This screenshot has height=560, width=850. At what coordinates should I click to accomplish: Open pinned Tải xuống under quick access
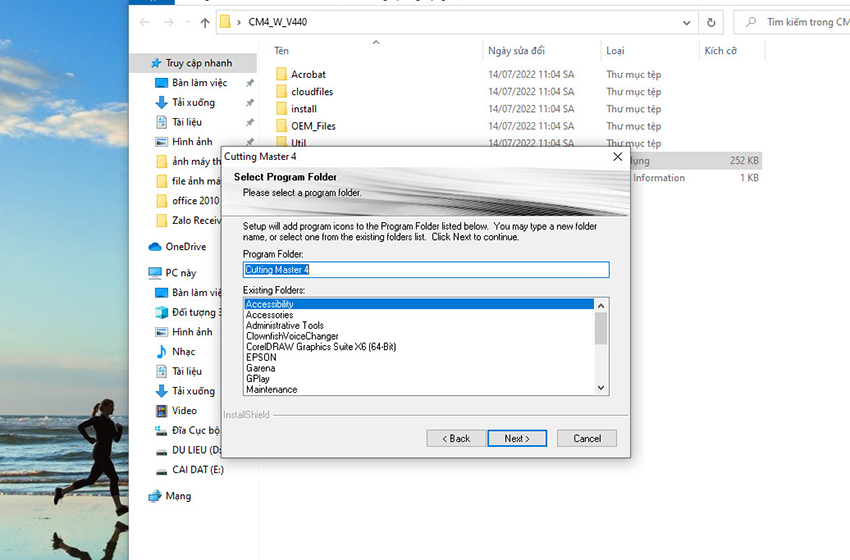tap(194, 102)
